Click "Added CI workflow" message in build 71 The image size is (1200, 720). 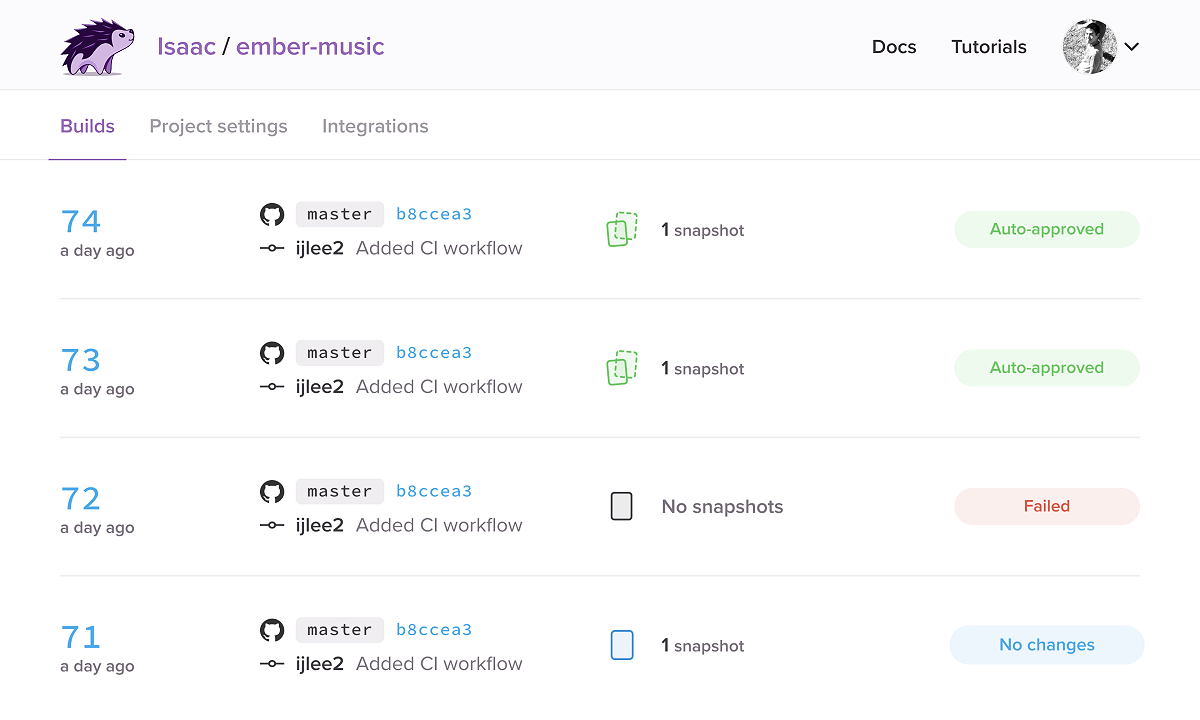point(439,664)
